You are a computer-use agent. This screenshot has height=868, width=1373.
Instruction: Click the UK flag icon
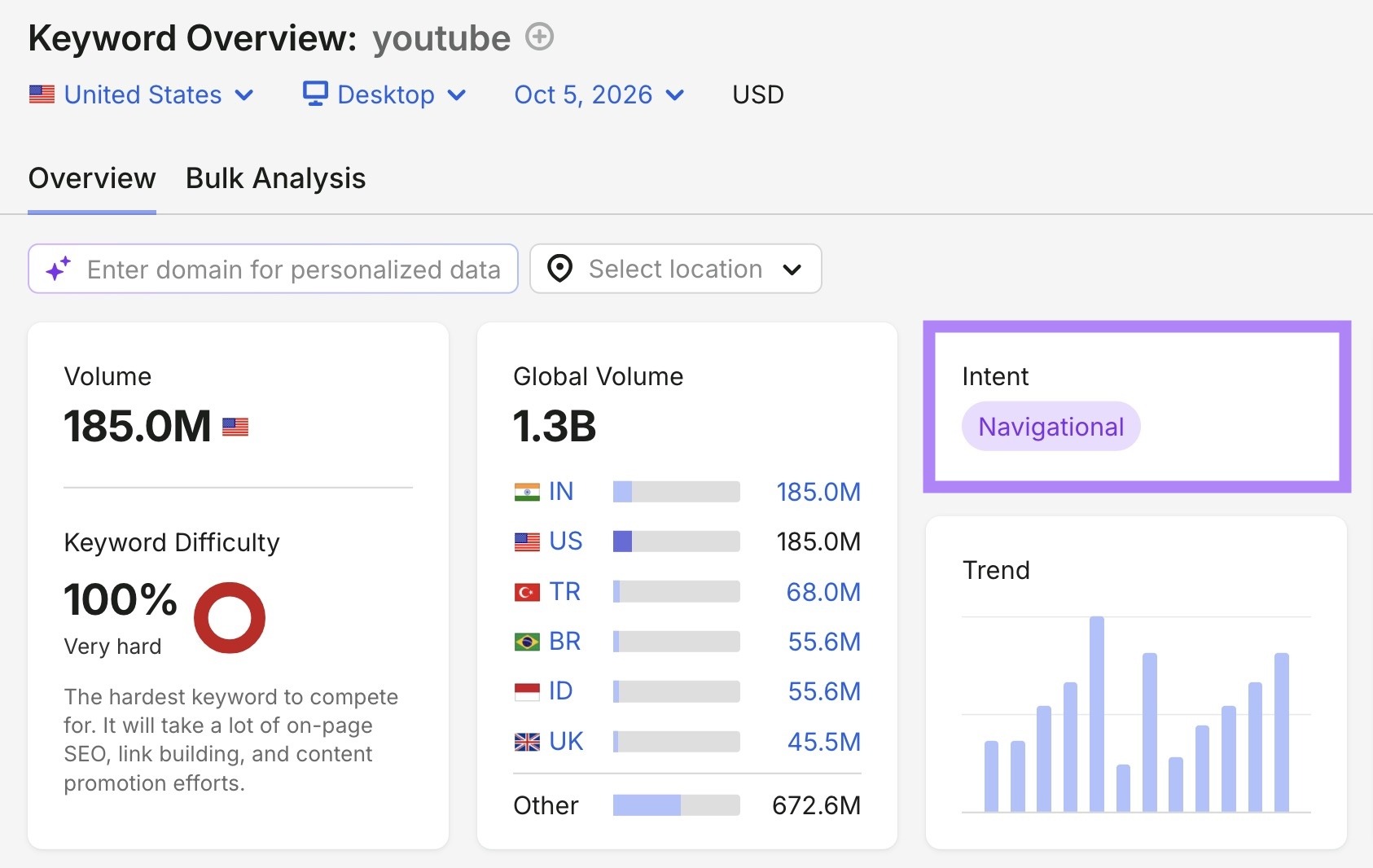[x=527, y=742]
